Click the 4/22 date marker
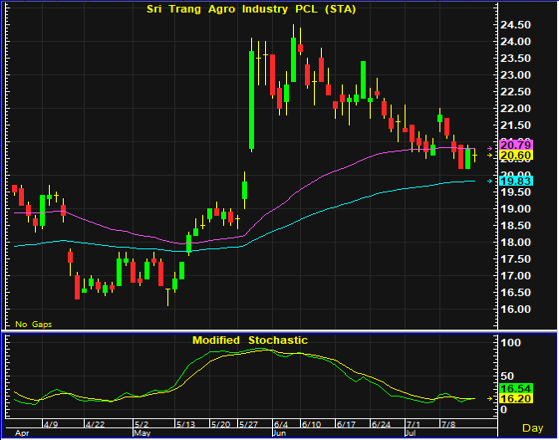This screenshot has width=559, height=440. pyautogui.click(x=96, y=424)
